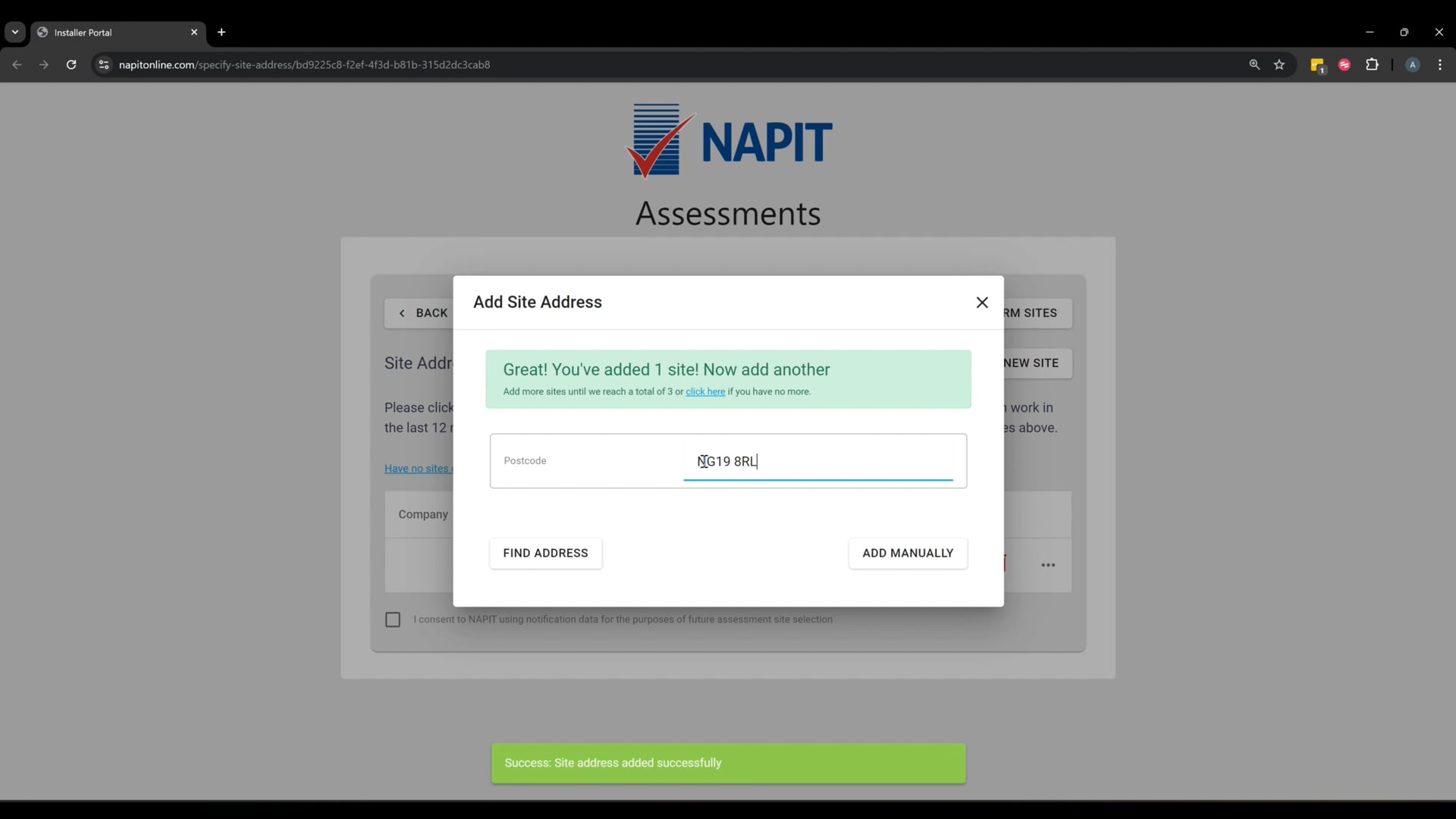Open Chrome's three-dot menu
1456x819 pixels.
pos(1440,64)
